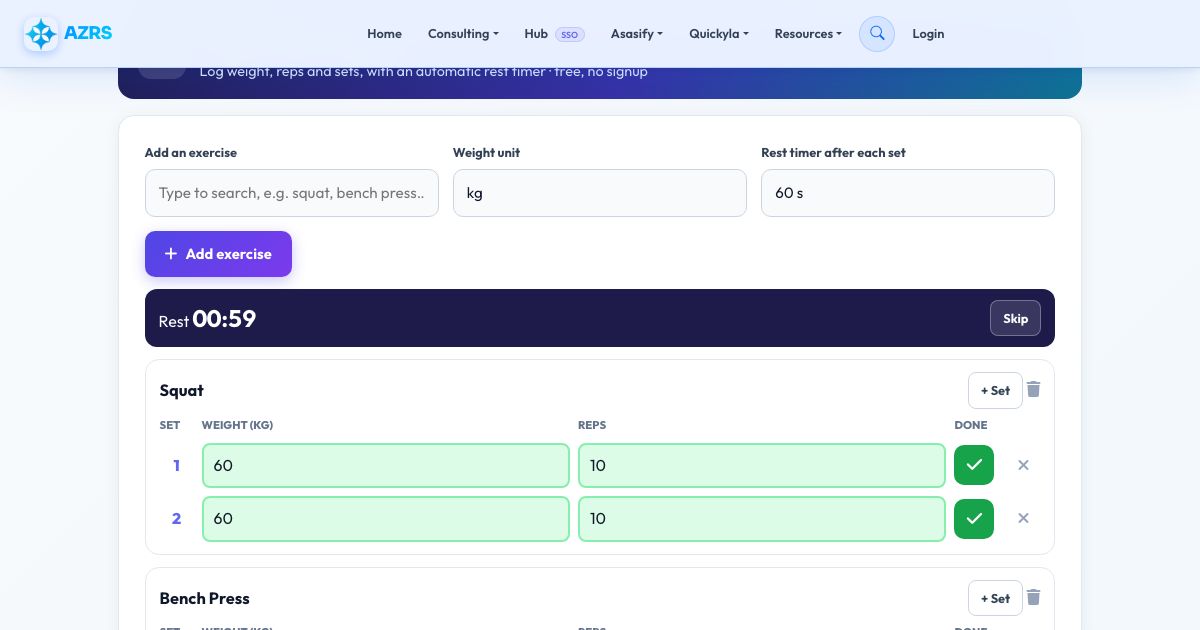
Task: Edit reps field for Squat set 2
Action: 762,518
